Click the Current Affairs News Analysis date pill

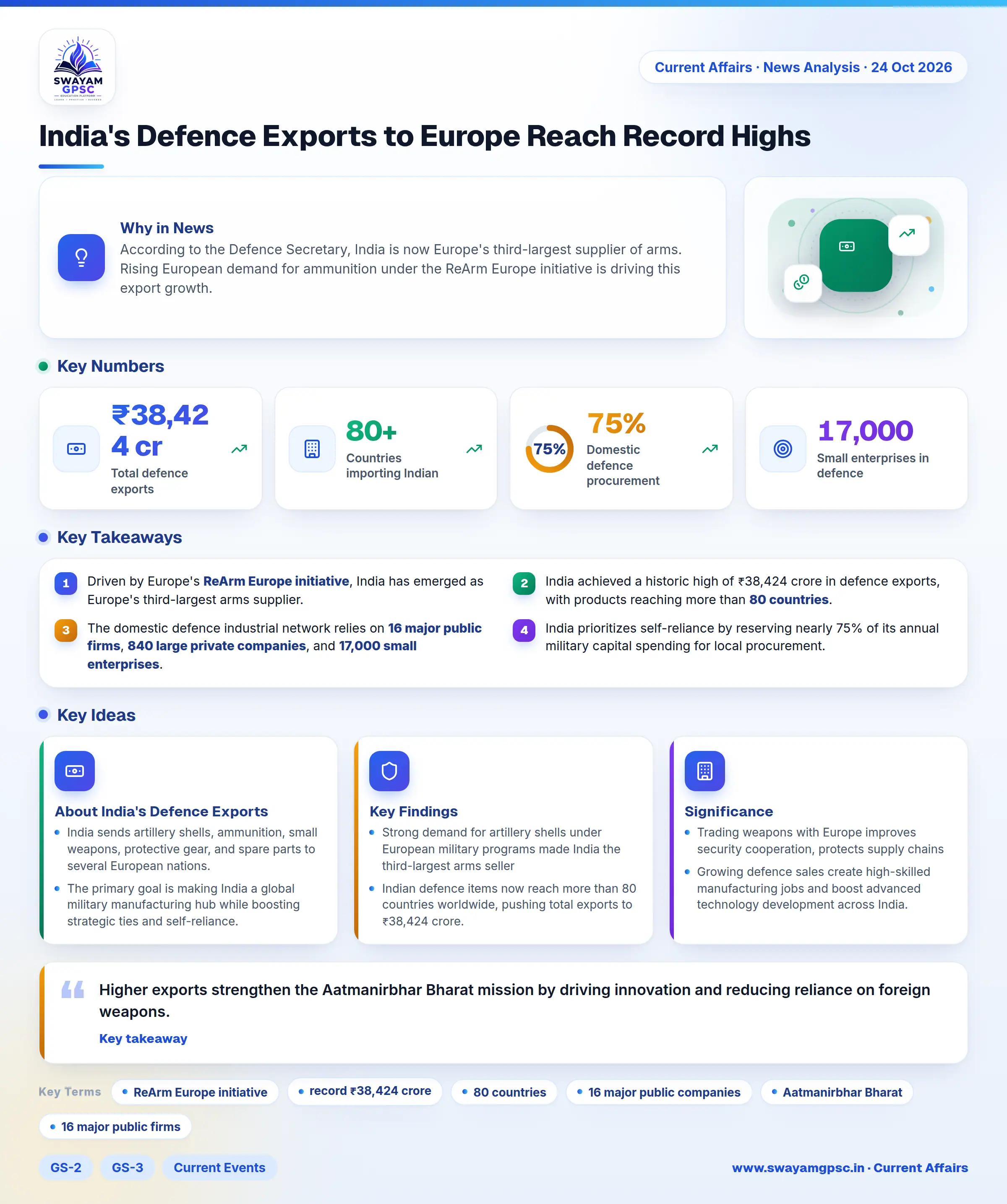[803, 67]
